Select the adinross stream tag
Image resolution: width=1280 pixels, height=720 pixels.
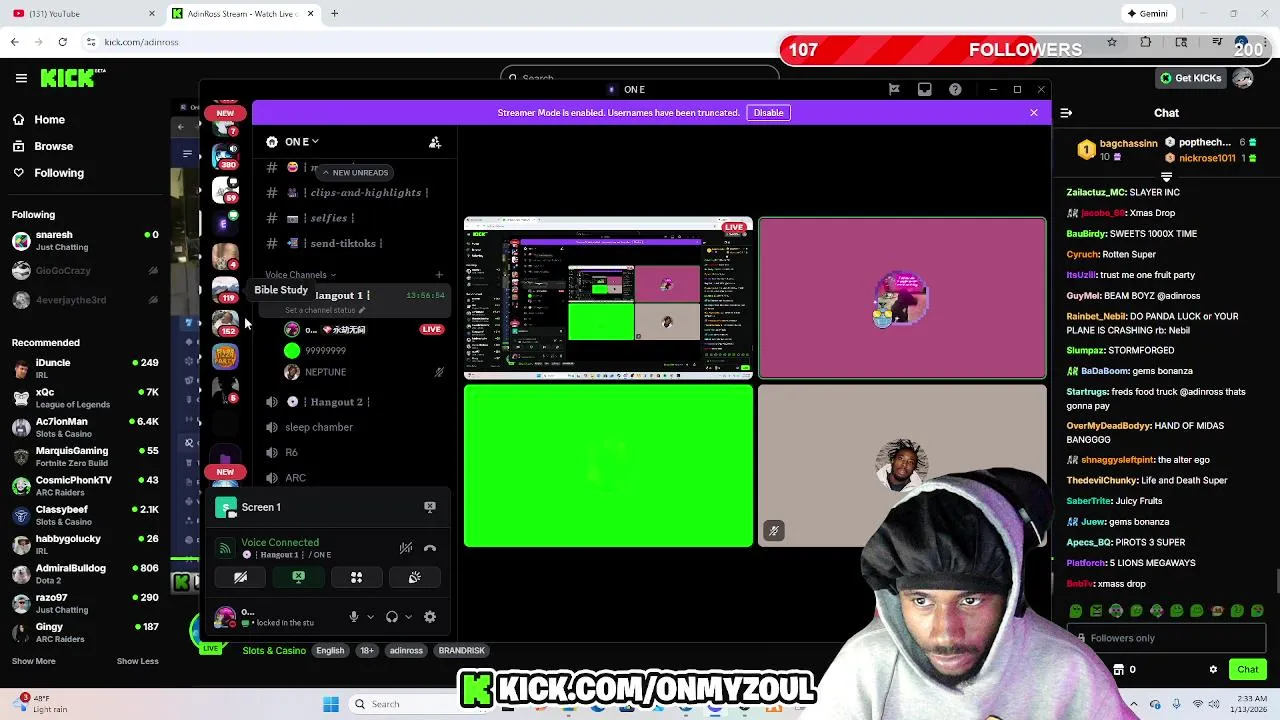pos(406,651)
